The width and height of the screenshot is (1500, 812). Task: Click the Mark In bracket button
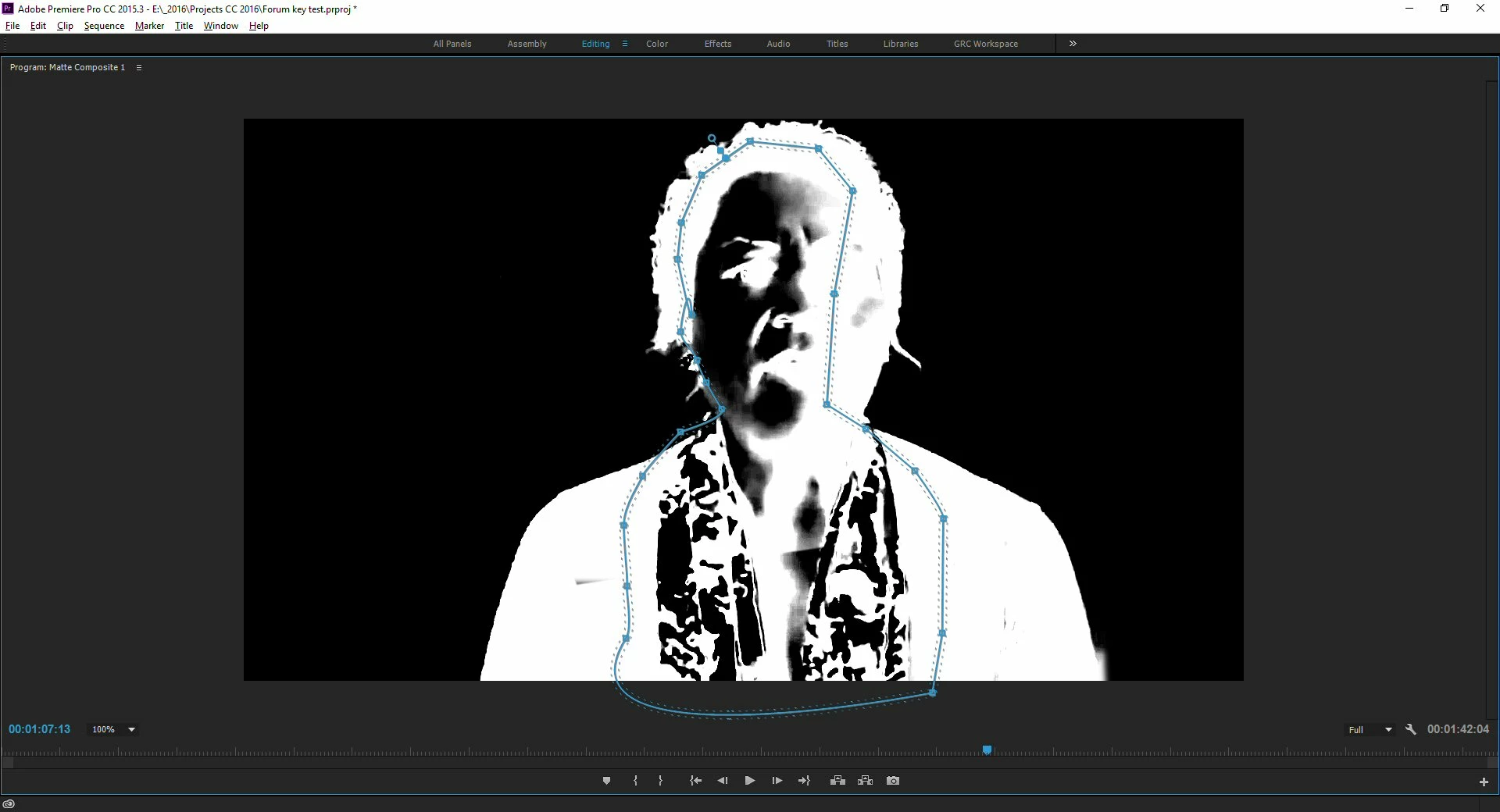coord(636,781)
